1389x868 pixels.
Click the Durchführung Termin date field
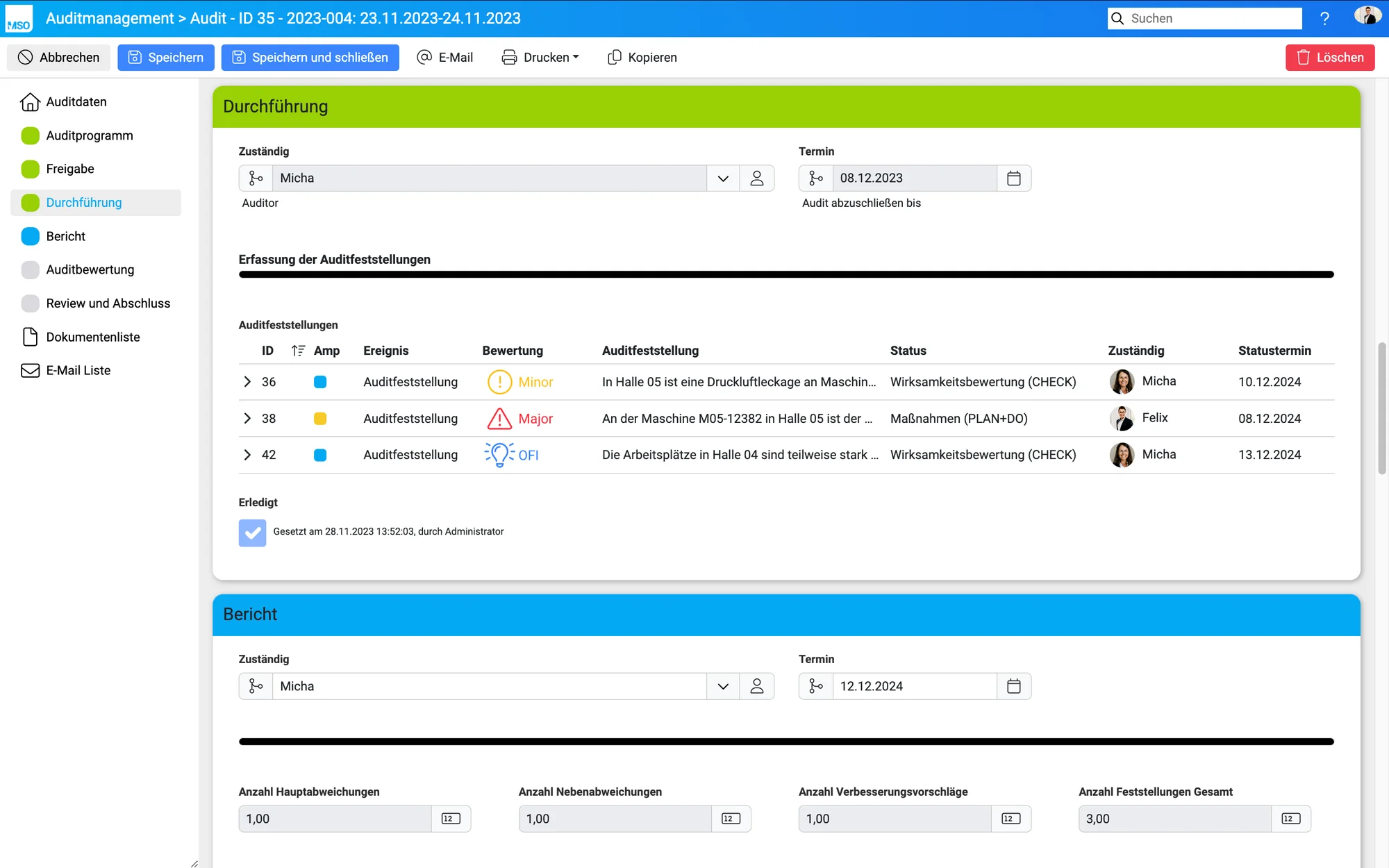[x=915, y=178]
